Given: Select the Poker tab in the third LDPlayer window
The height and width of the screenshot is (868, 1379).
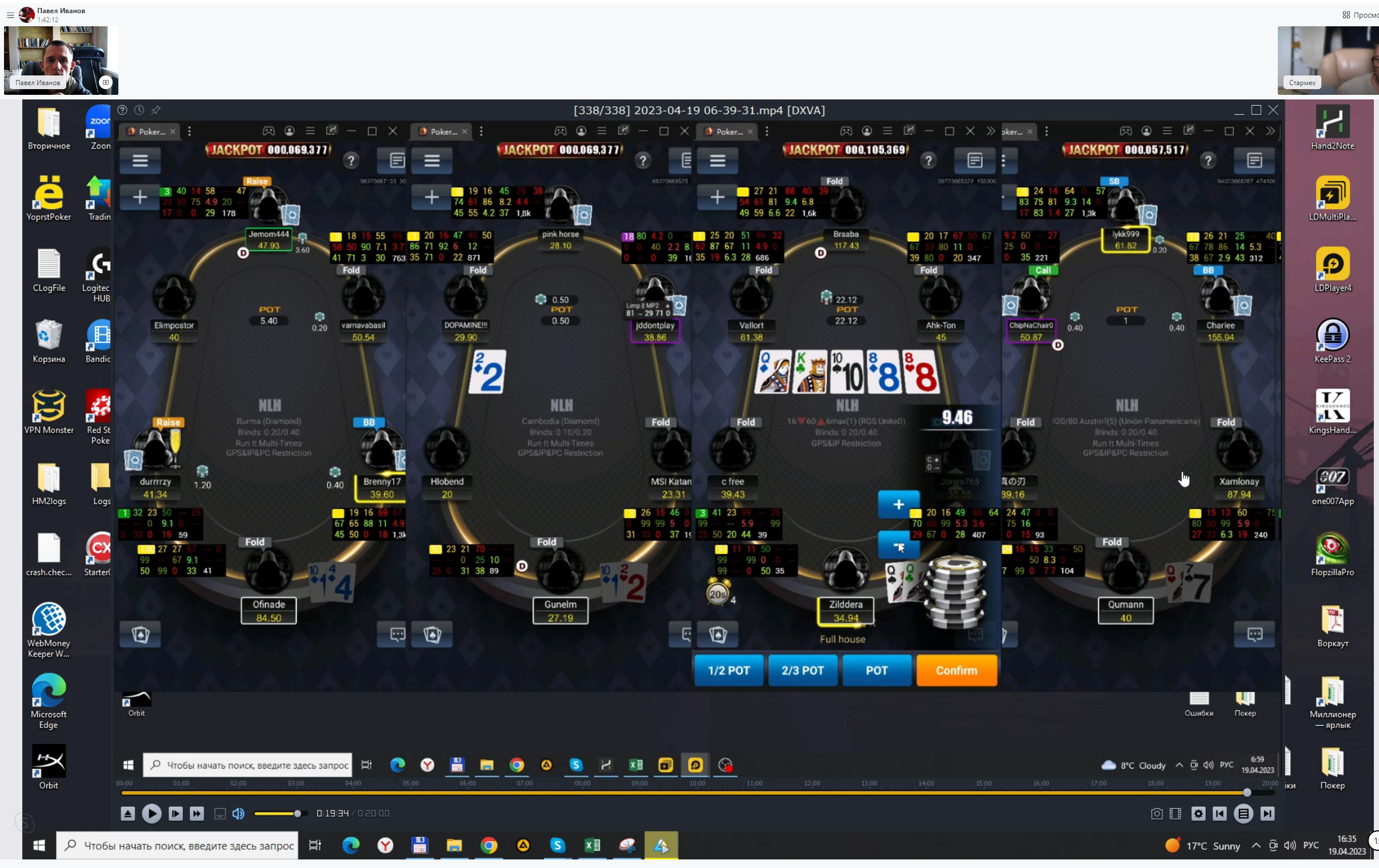Looking at the screenshot, I should 727,131.
